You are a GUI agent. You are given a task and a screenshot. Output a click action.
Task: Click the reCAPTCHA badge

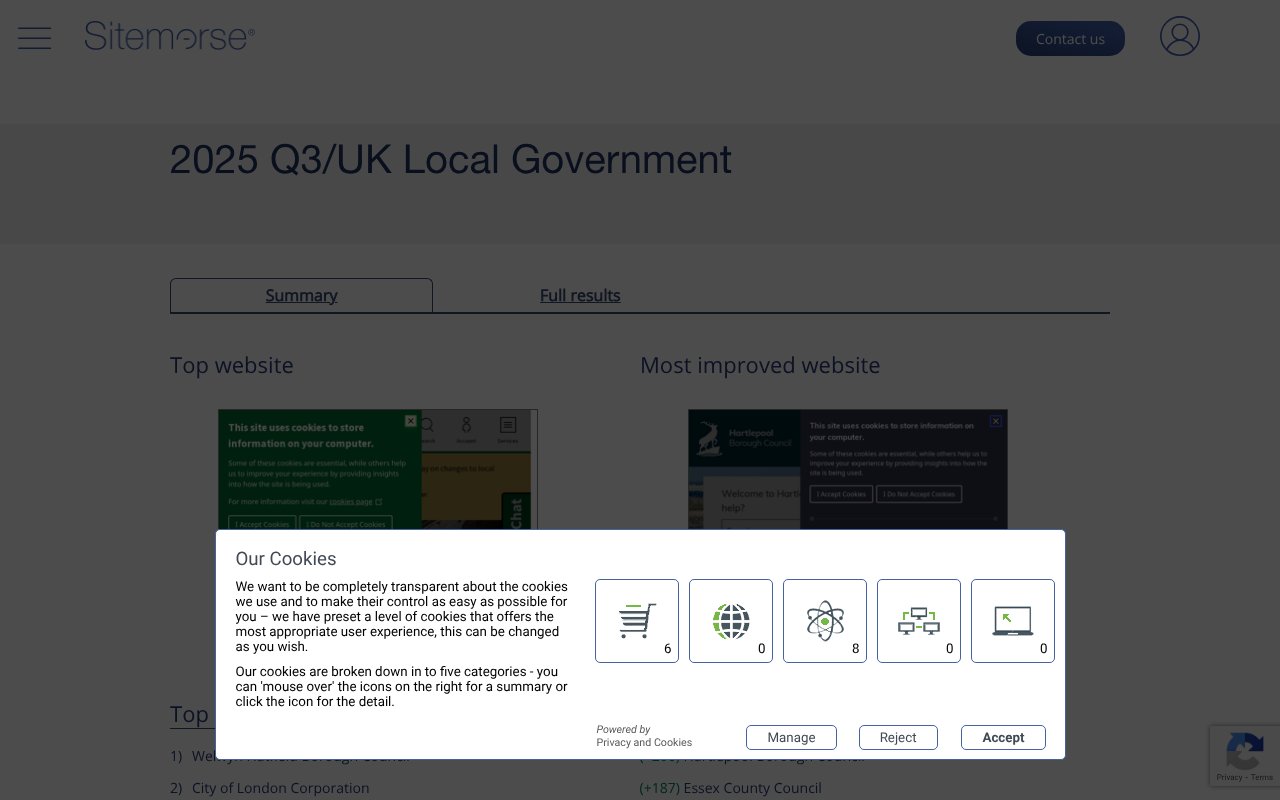tap(1244, 756)
